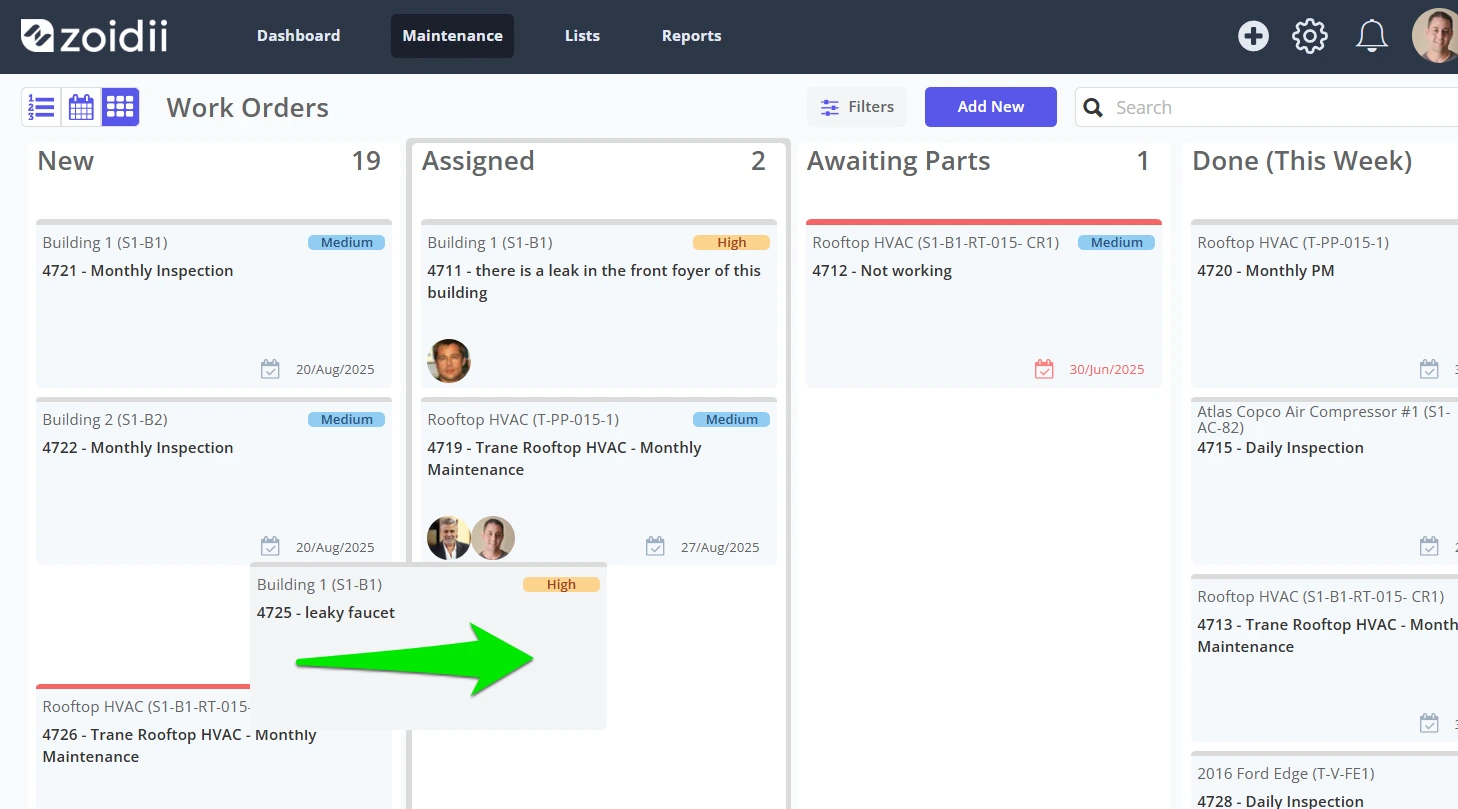The height and width of the screenshot is (809, 1458).
Task: Open work order 4728 - Daily Inspection
Action: click(x=1280, y=801)
